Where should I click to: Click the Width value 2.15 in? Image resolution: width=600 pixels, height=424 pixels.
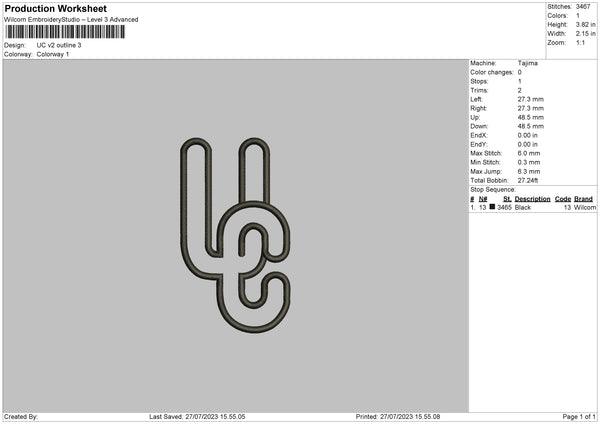point(585,34)
